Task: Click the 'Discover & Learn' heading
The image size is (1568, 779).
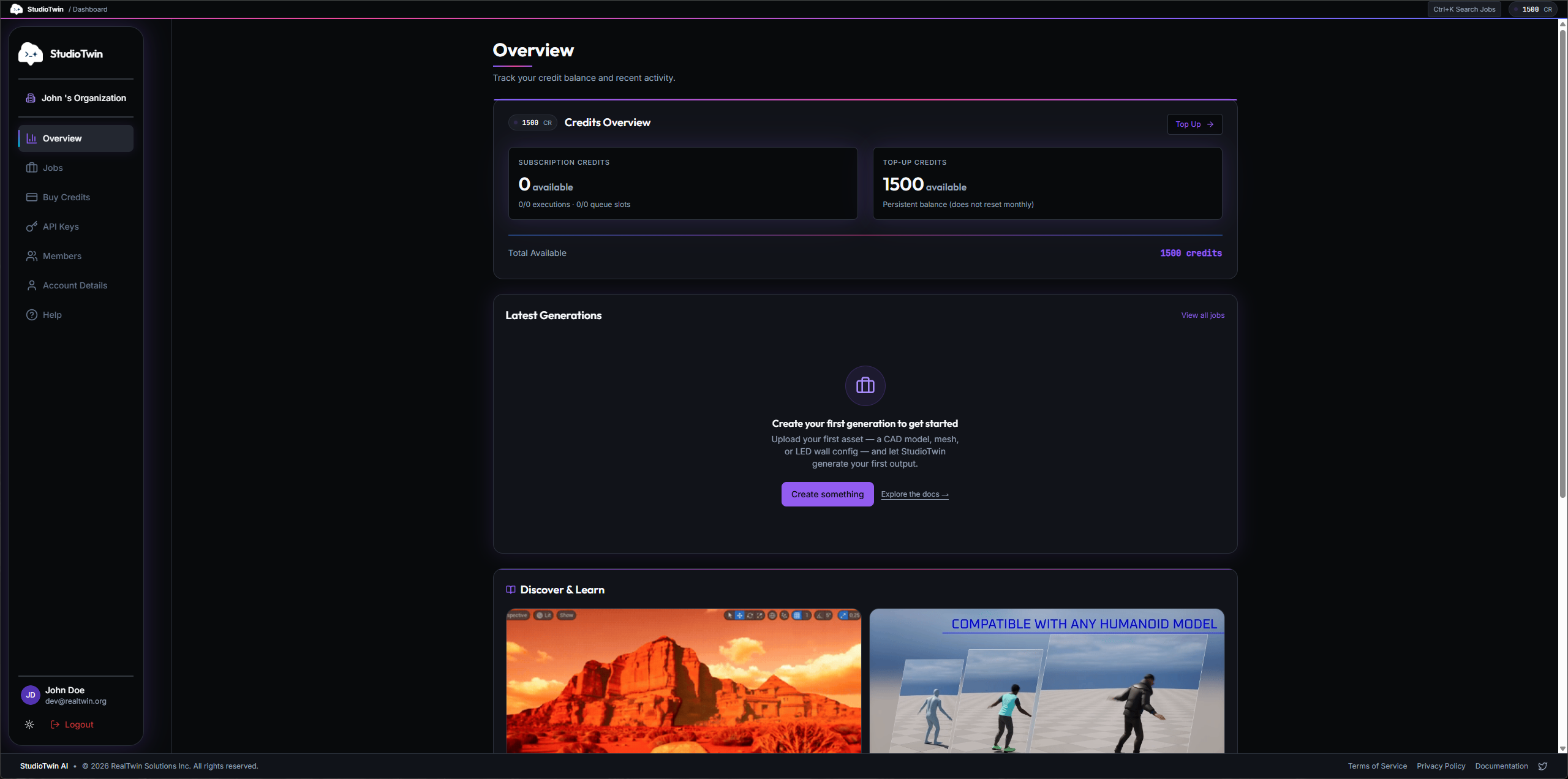Action: [562, 590]
